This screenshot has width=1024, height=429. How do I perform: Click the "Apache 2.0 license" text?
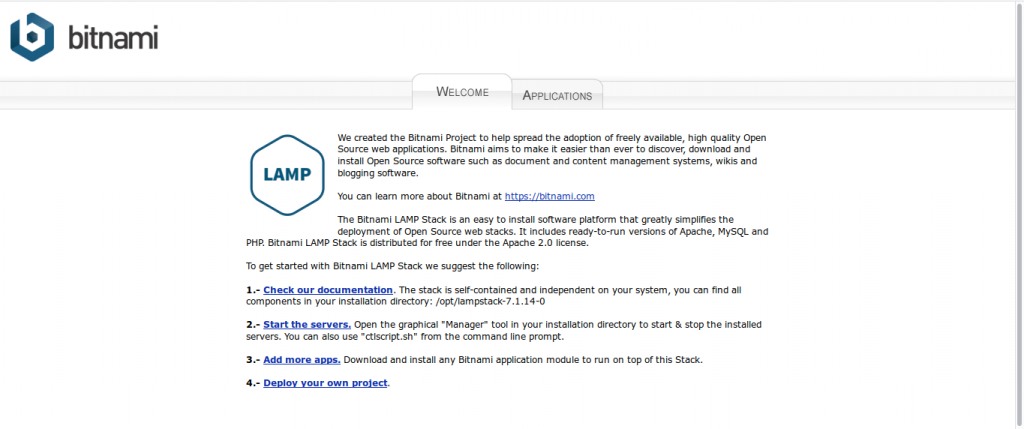(543, 243)
